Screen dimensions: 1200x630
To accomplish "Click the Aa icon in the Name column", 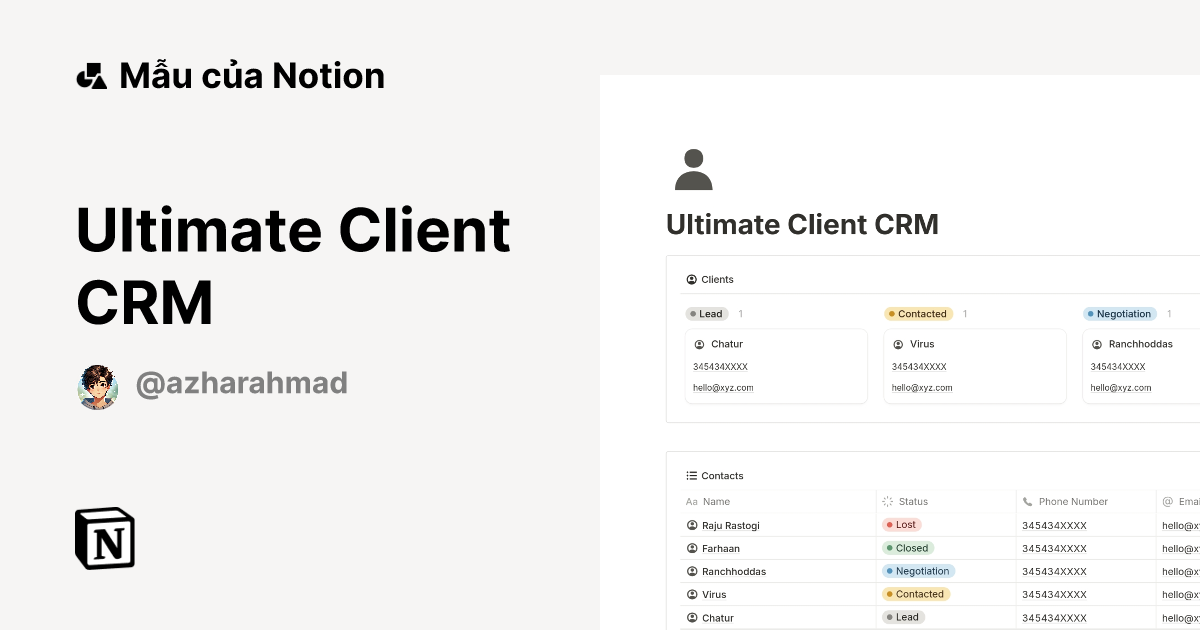I will coord(690,501).
